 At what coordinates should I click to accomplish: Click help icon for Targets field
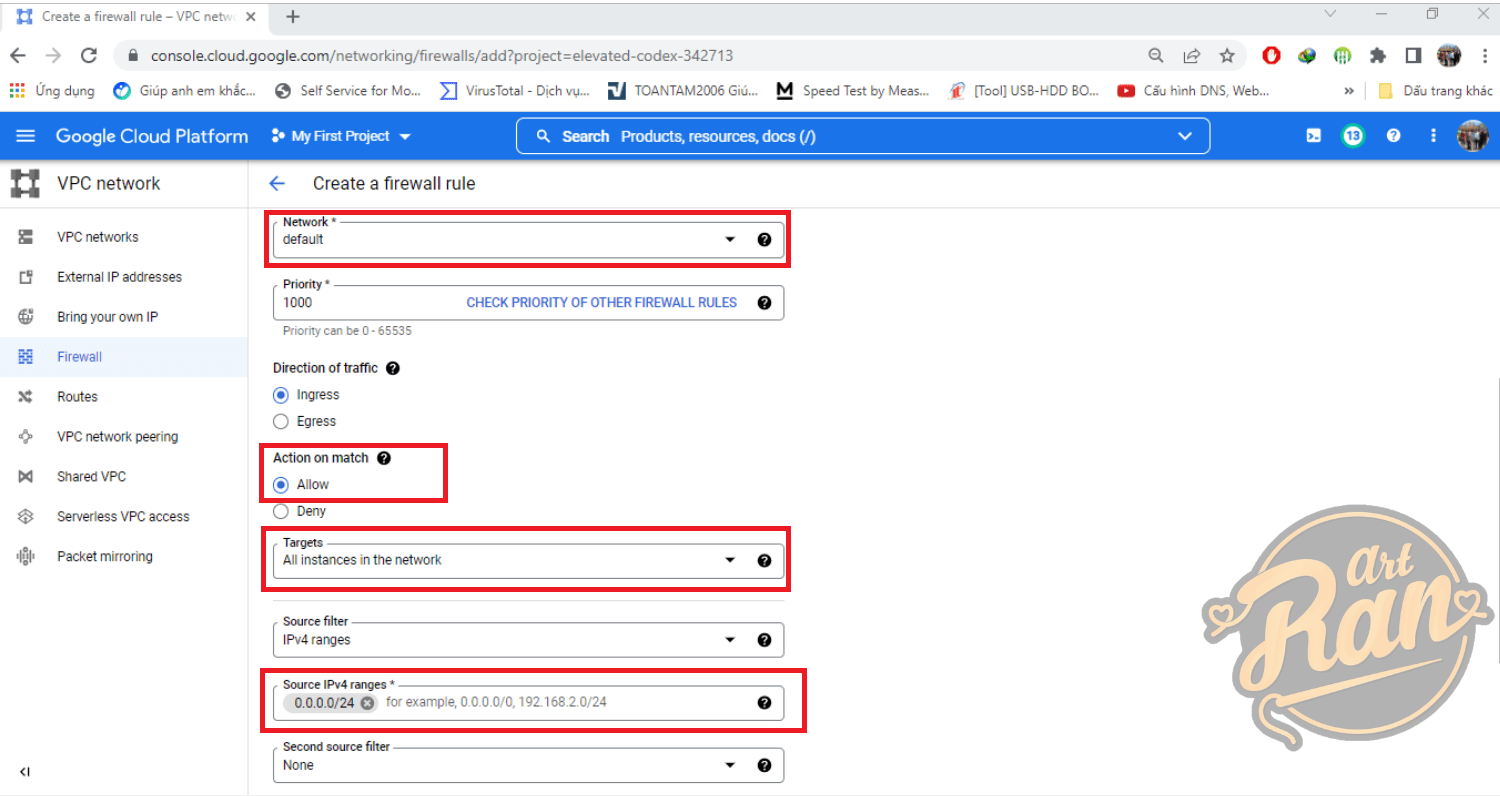(764, 561)
